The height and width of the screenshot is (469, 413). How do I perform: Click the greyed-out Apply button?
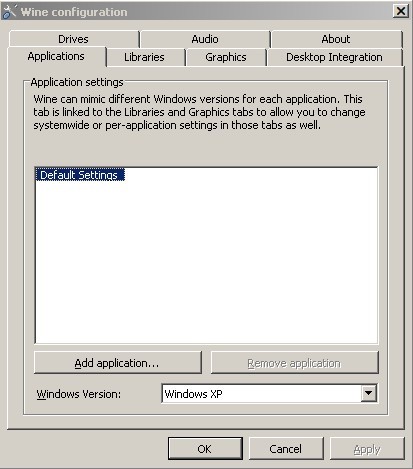(367, 449)
